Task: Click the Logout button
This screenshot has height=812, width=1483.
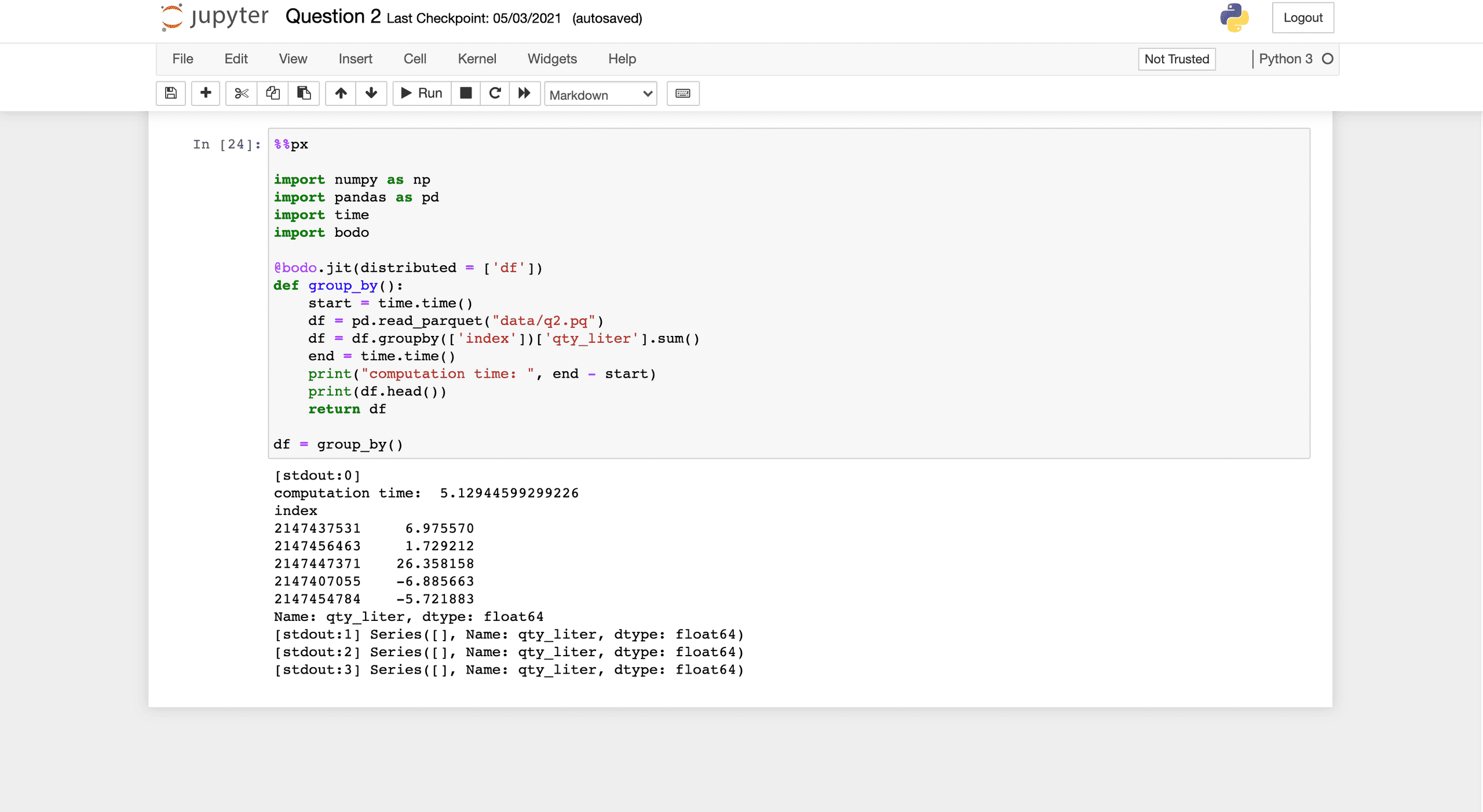Action: click(1303, 17)
